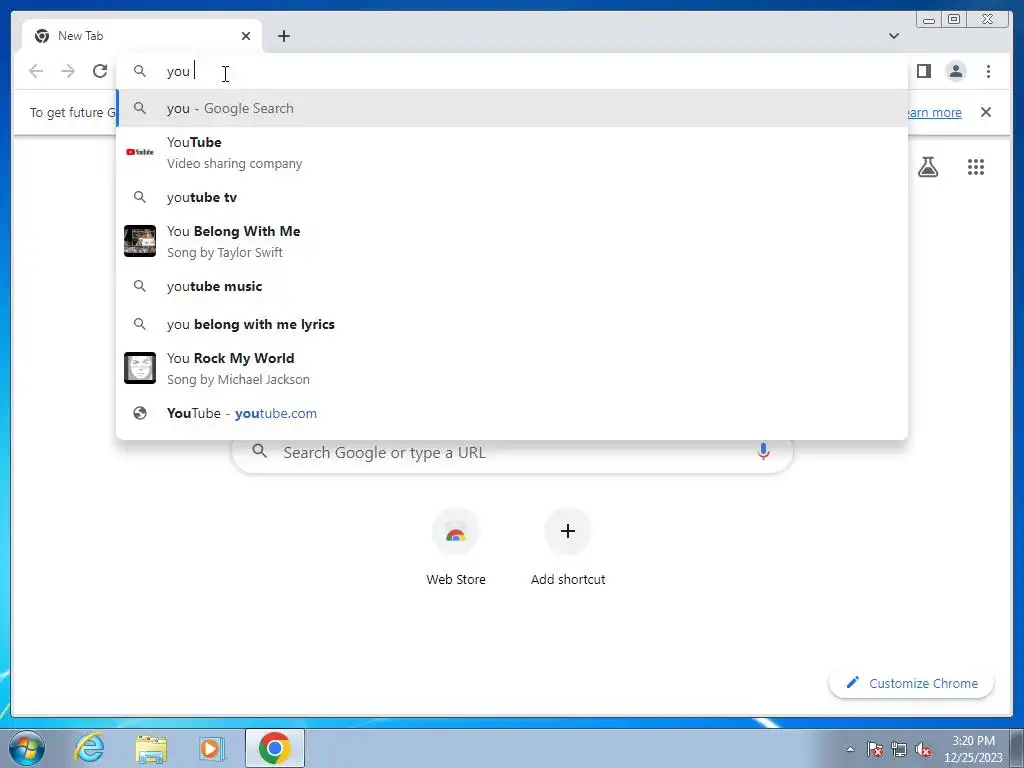
Task: Focus the 'Search Google or type a URL' box
Action: 512,452
